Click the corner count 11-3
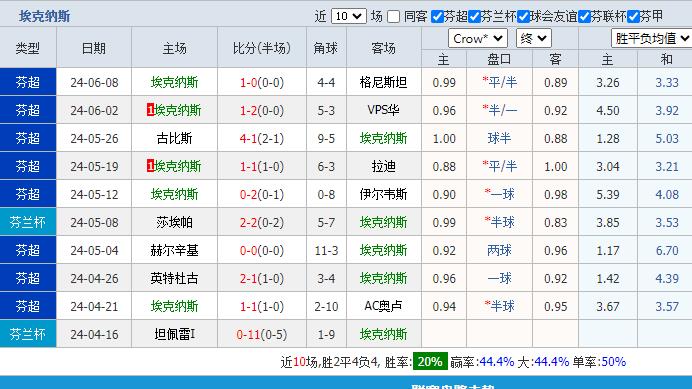This screenshot has height=389, width=692. pyautogui.click(x=326, y=250)
